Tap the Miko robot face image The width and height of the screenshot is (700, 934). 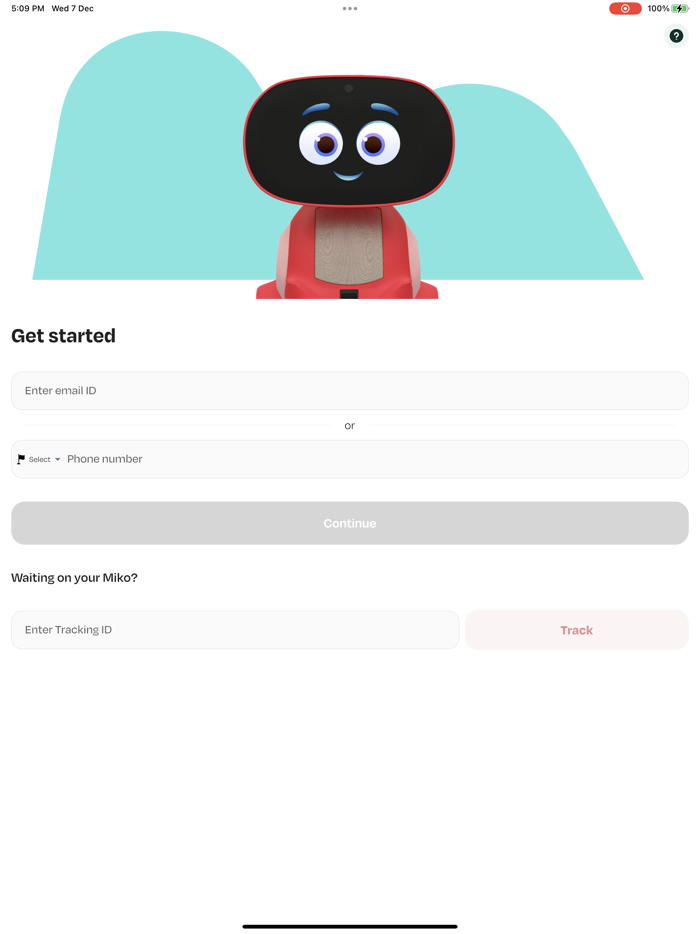coord(349,141)
